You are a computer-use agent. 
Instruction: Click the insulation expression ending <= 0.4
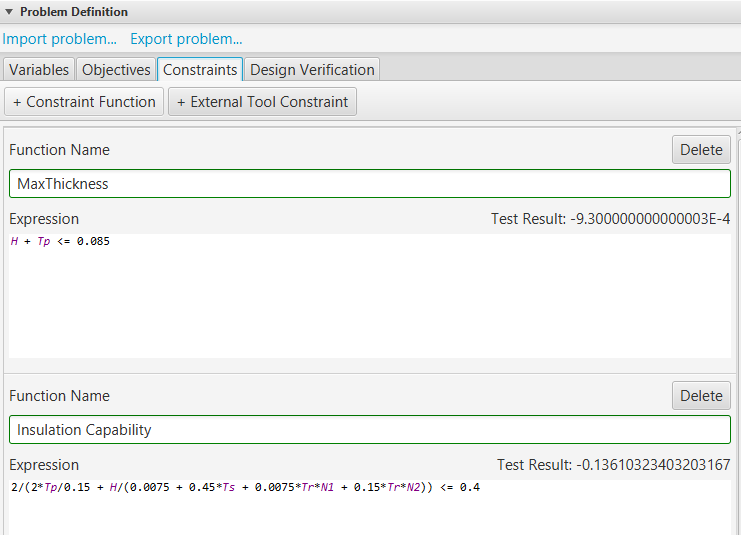245,487
